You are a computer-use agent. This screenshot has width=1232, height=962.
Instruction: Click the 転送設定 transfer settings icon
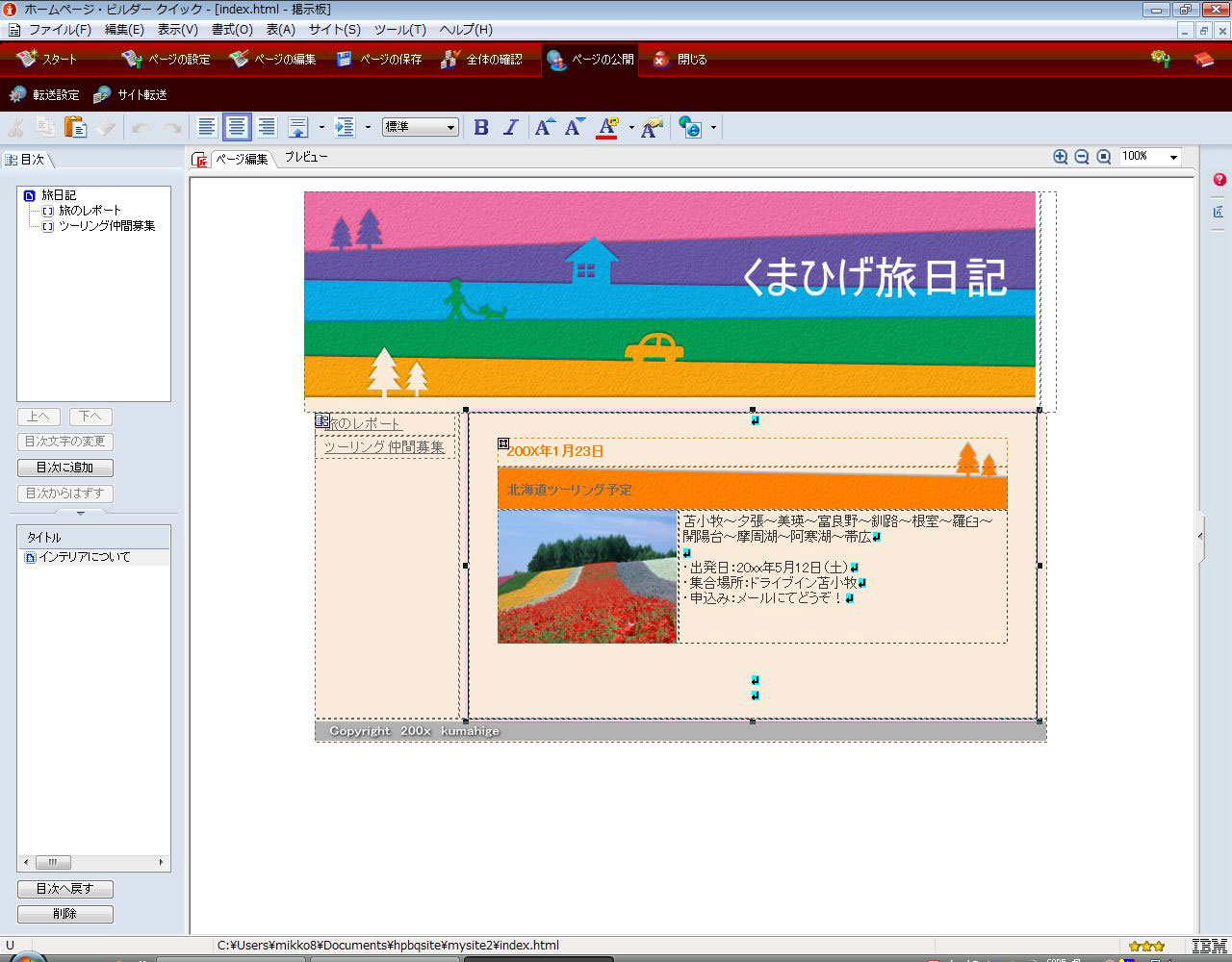coord(18,95)
